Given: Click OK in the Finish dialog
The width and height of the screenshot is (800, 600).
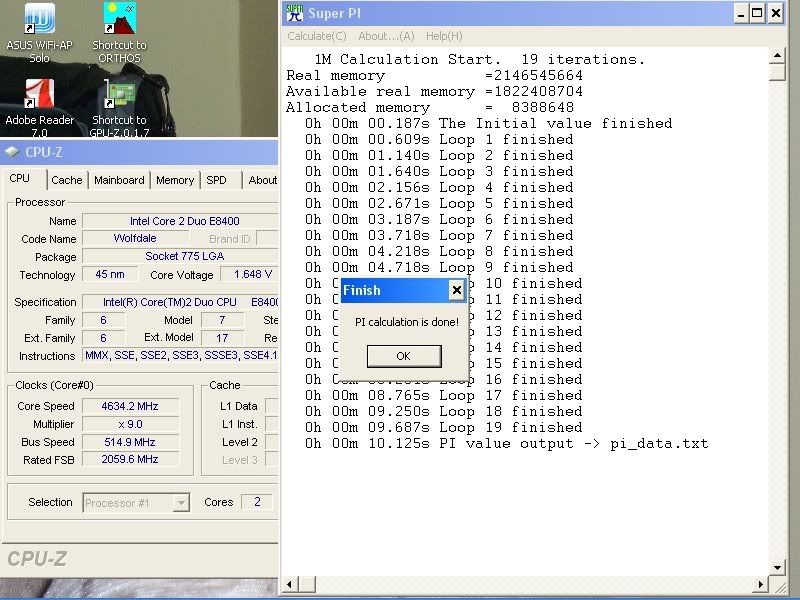Looking at the screenshot, I should click(404, 356).
